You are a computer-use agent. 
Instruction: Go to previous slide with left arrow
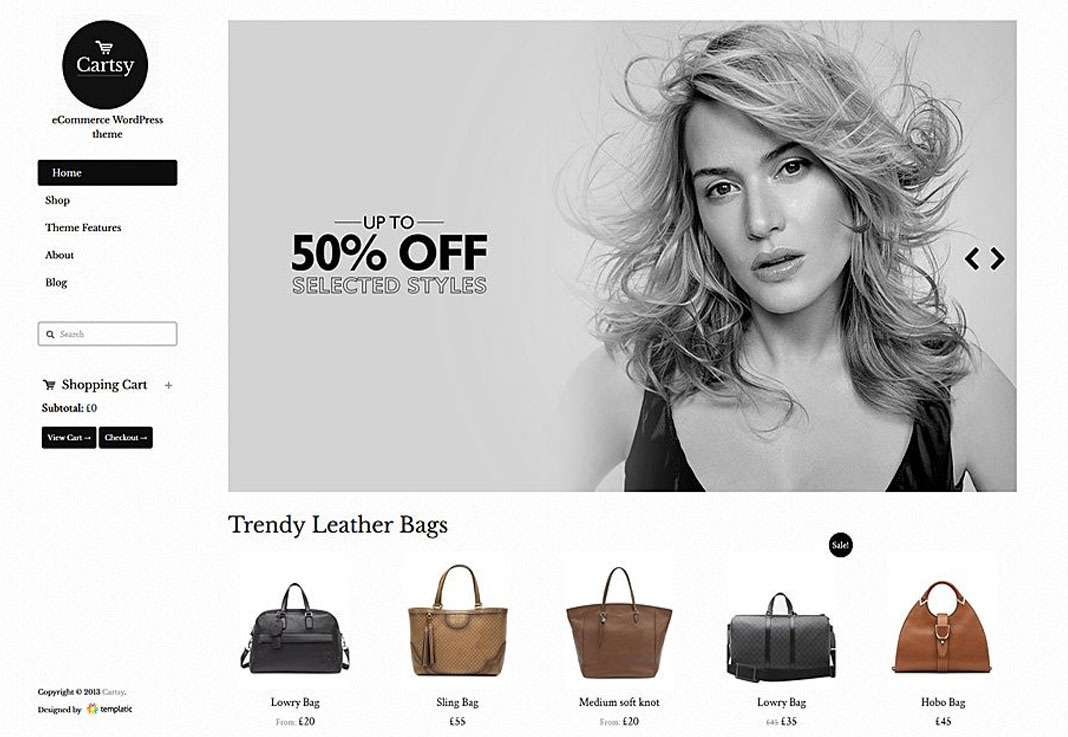(x=972, y=258)
